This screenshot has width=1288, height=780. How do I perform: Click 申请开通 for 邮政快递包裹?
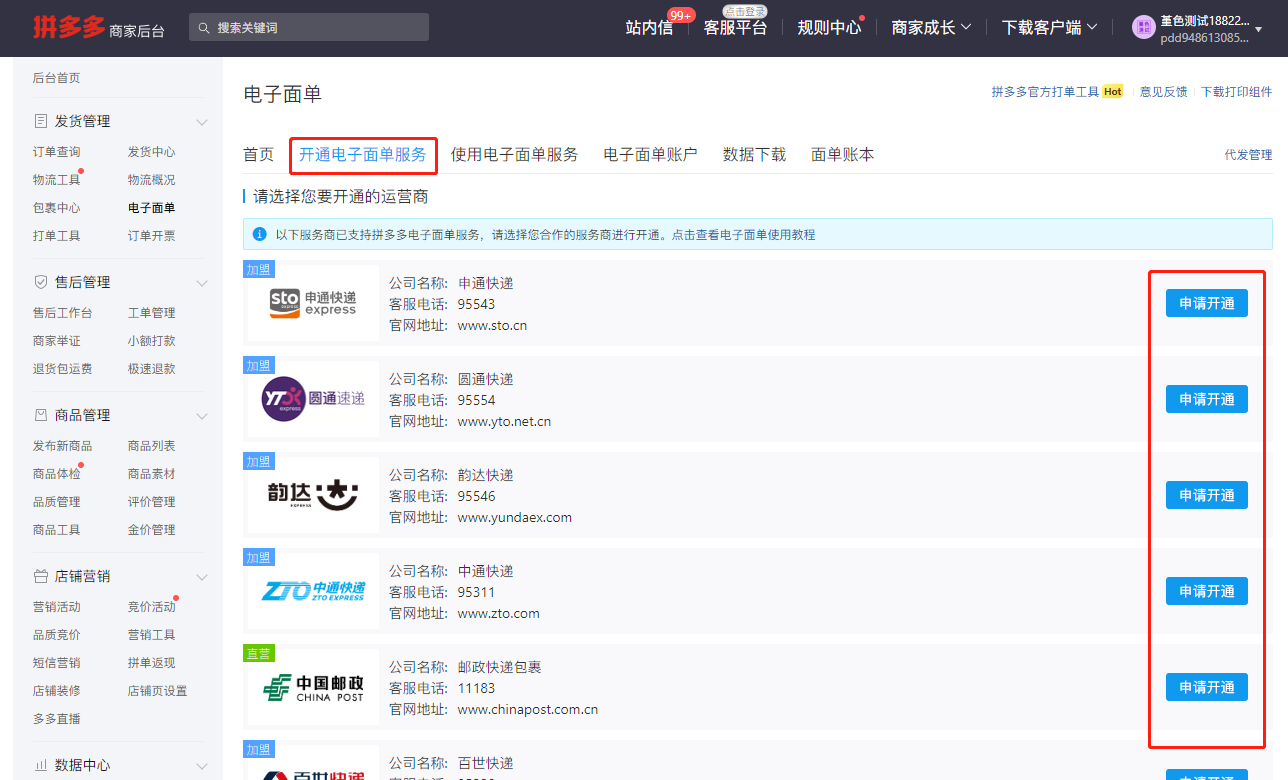pyautogui.click(x=1207, y=687)
